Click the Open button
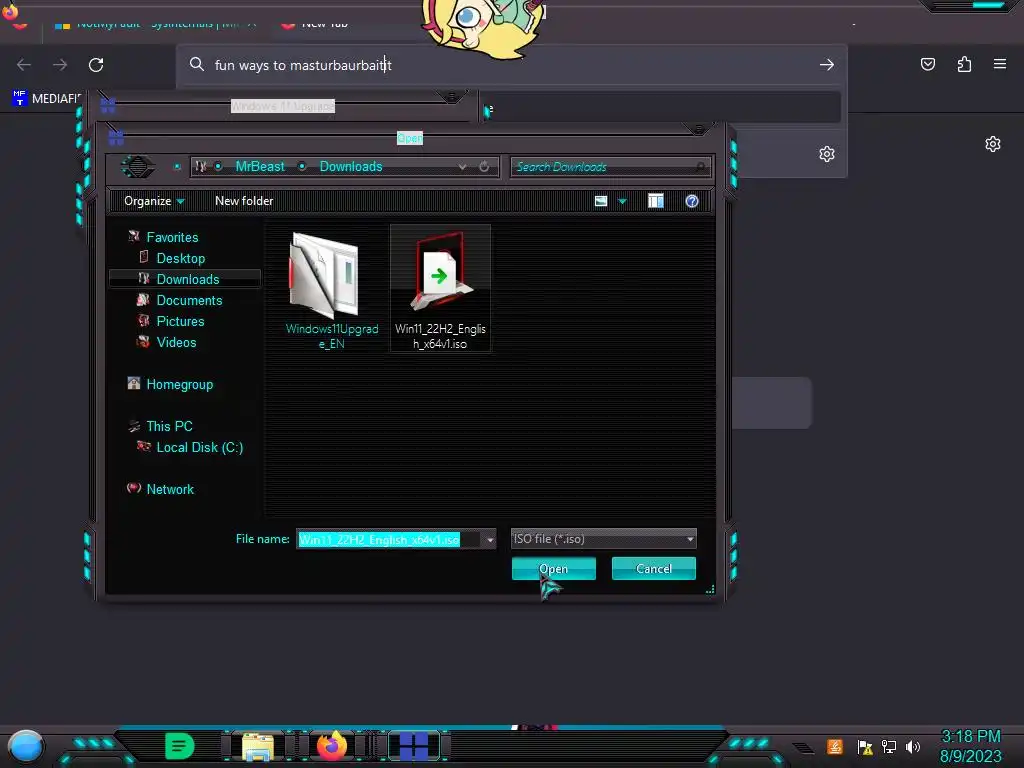 click(x=553, y=569)
